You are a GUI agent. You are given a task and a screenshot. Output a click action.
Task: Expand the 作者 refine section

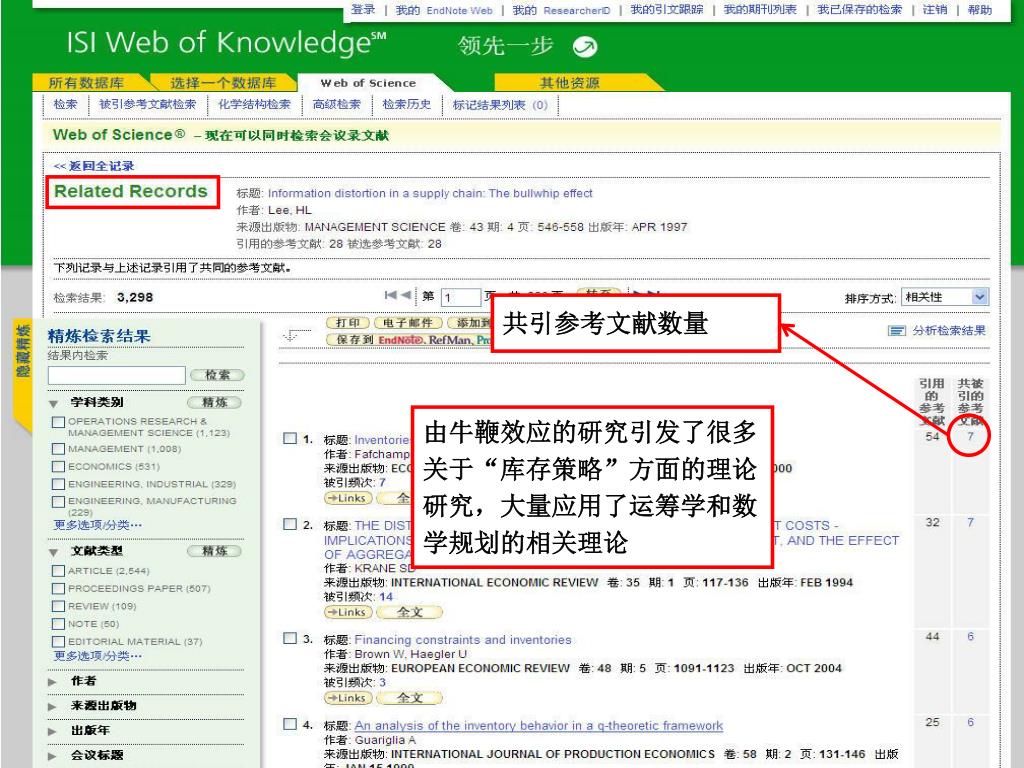pos(54,680)
